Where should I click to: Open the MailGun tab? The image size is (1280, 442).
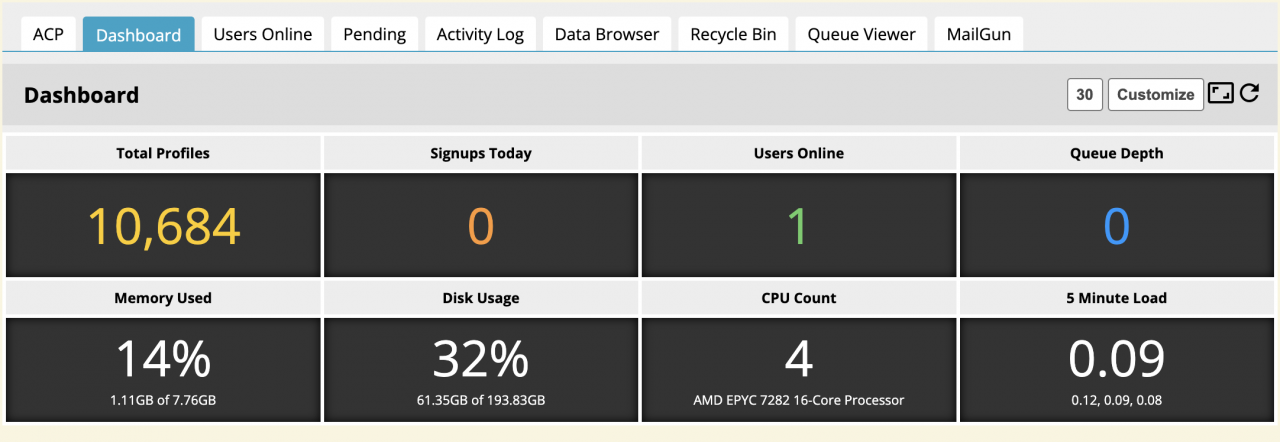[x=978, y=34]
